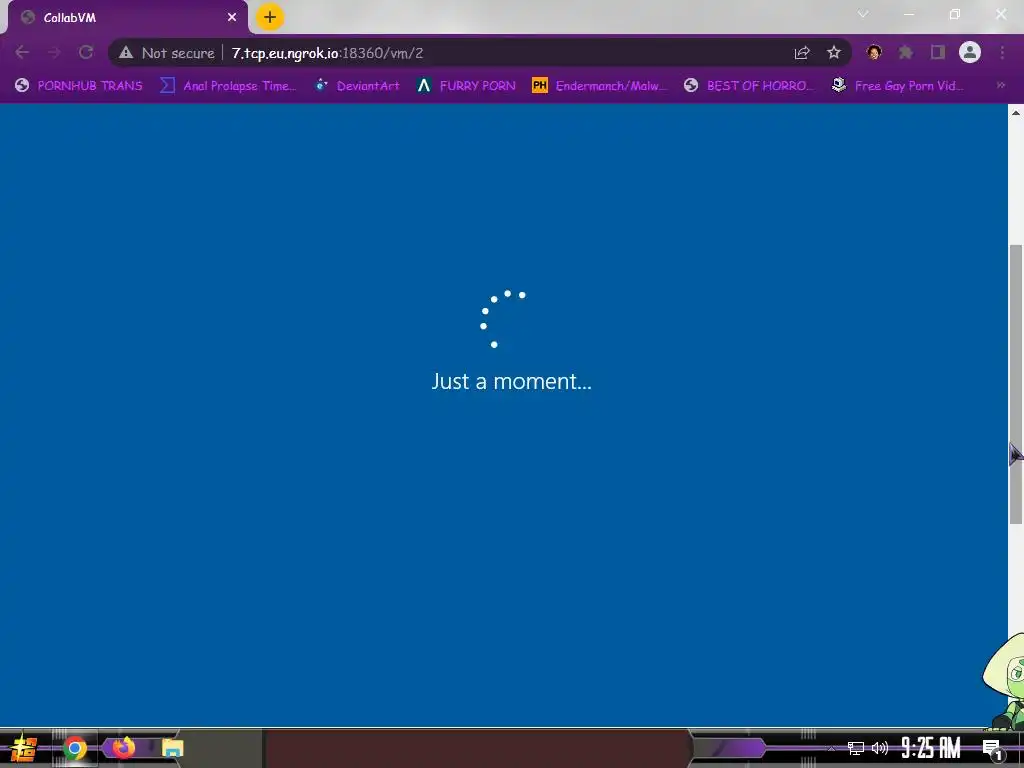The width and height of the screenshot is (1024, 768).
Task: Restore down the Chrome window
Action: (955, 14)
